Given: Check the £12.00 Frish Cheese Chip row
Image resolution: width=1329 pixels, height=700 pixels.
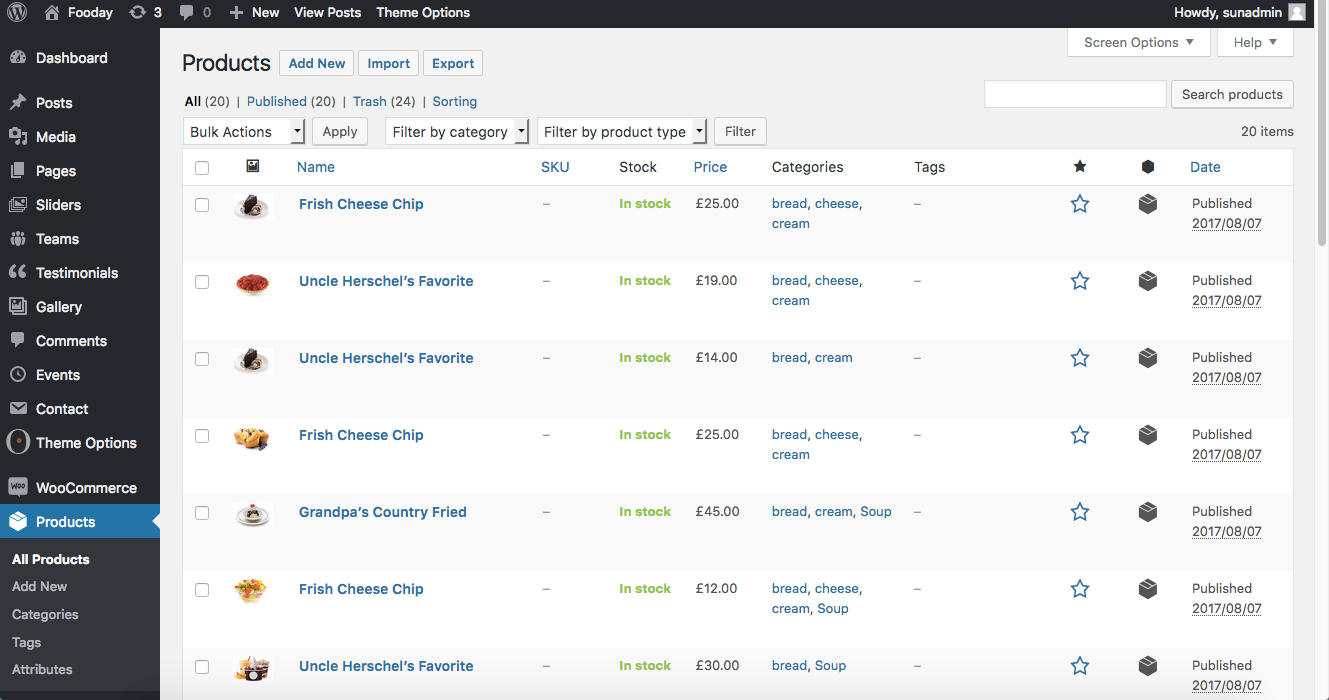Looking at the screenshot, I should pos(202,589).
